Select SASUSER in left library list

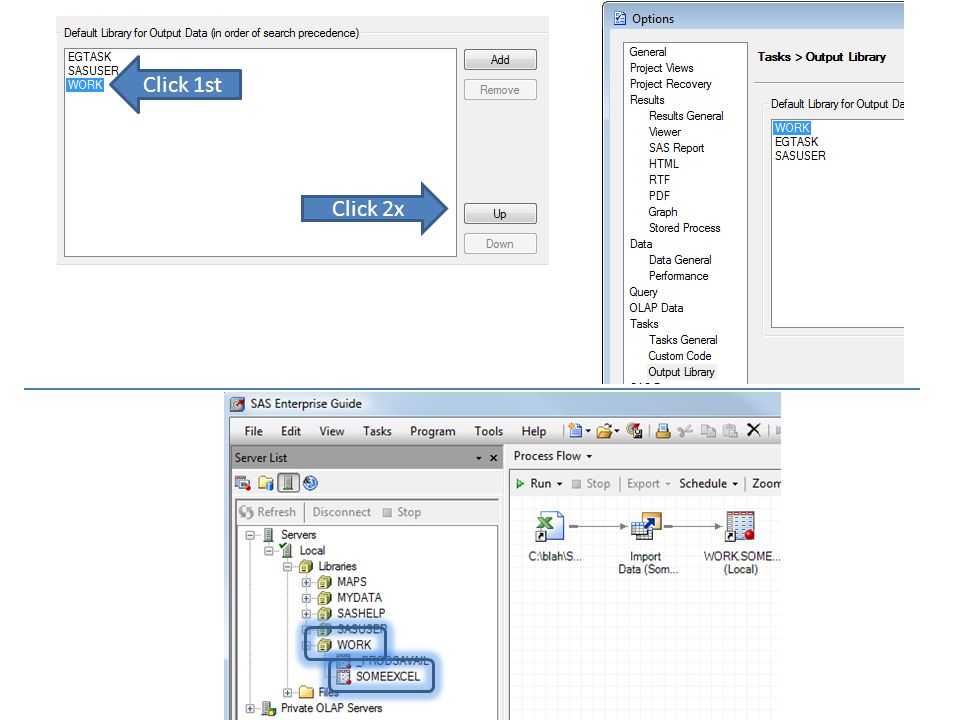click(93, 70)
